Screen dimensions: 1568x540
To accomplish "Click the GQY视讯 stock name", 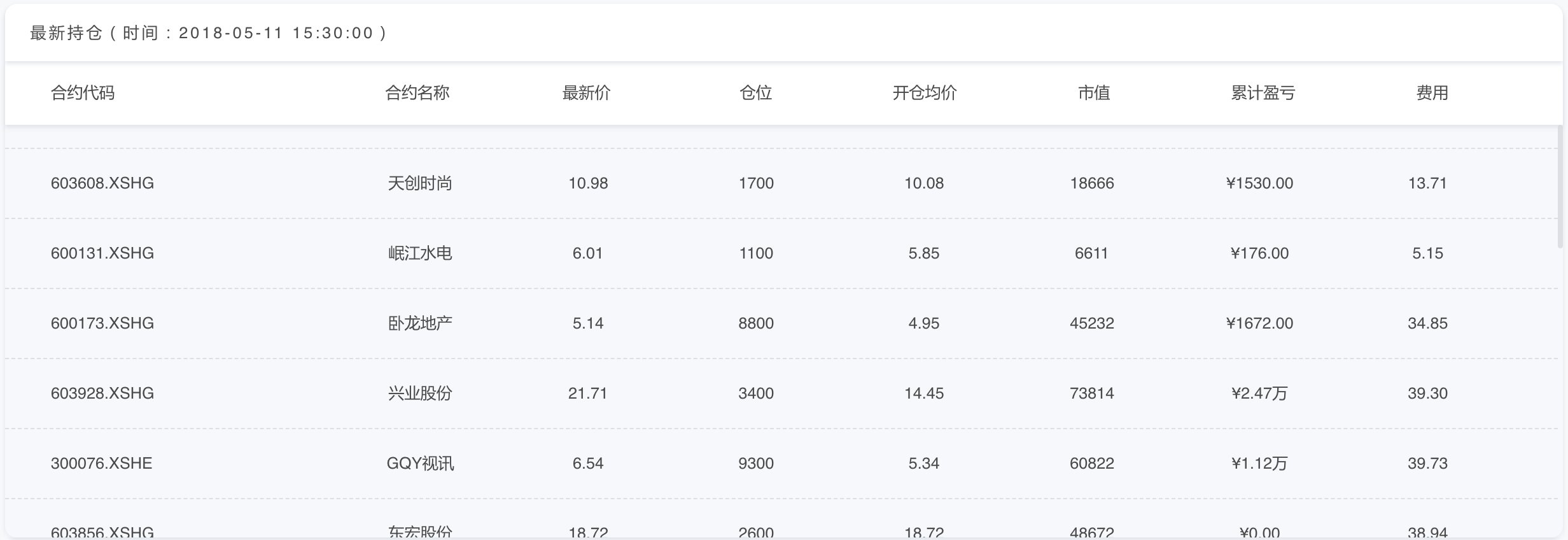I will 420,464.
